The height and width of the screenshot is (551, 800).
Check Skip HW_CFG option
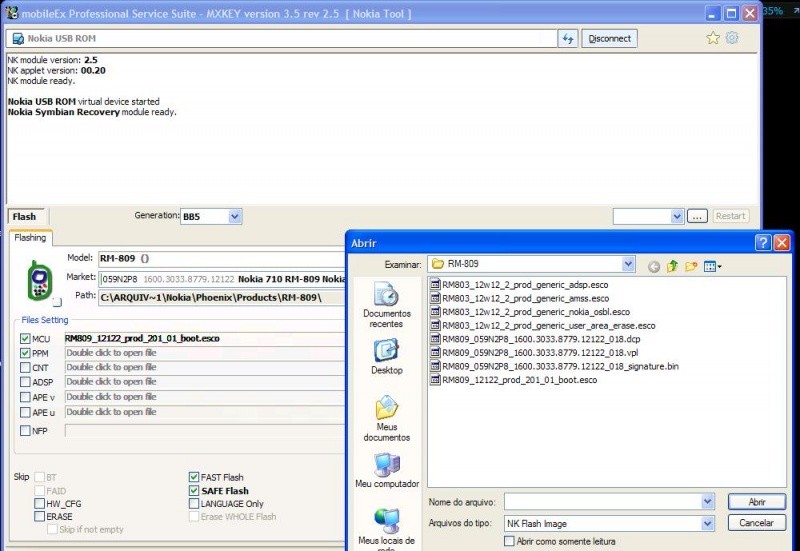pyautogui.click(x=39, y=504)
